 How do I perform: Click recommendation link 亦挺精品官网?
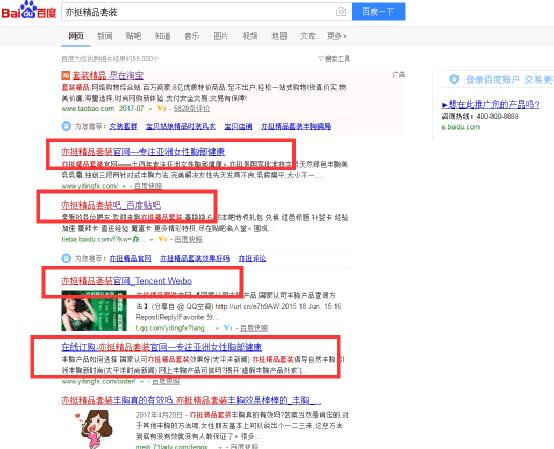click(x=130, y=258)
